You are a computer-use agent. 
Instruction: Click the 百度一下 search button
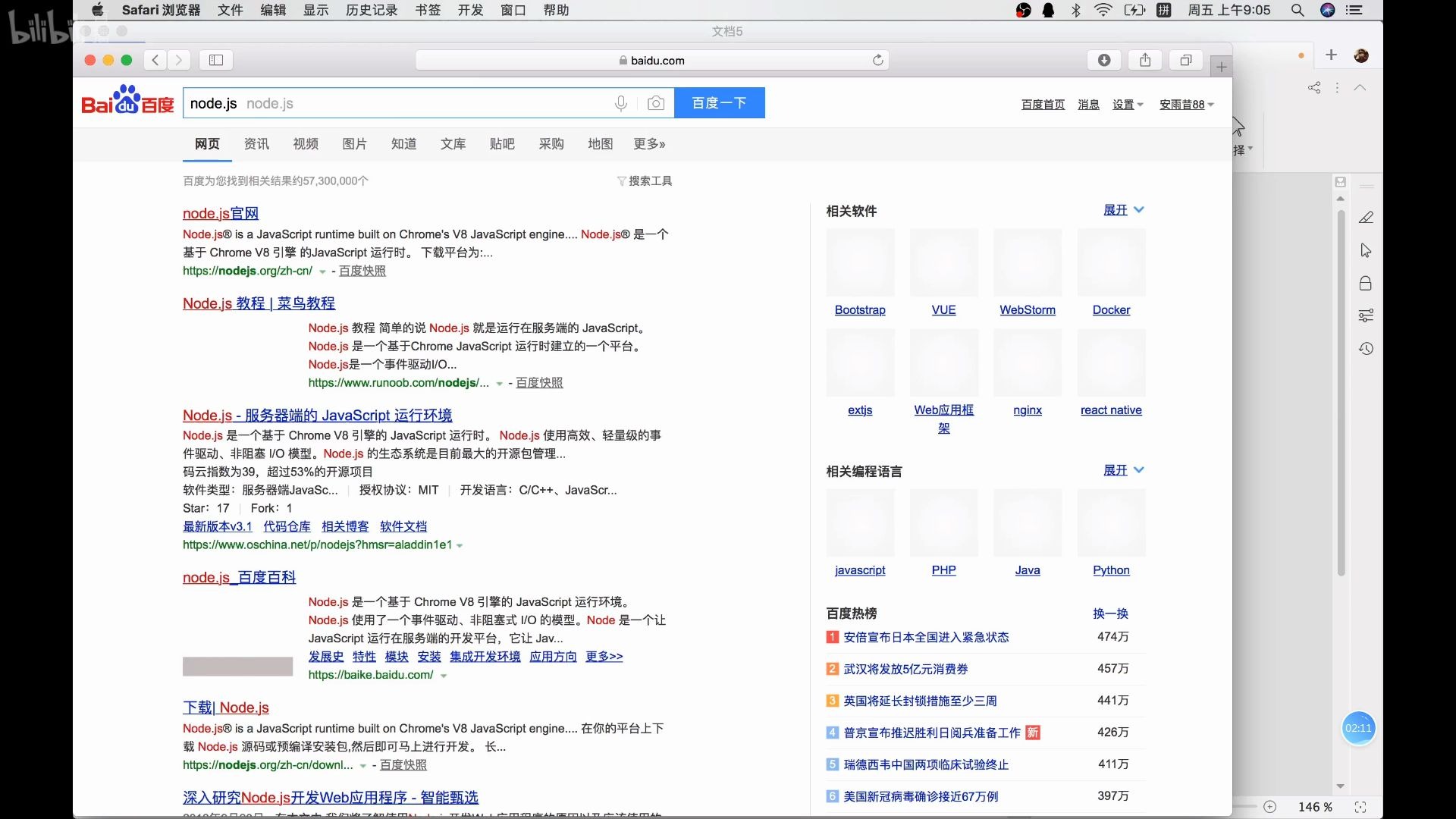tap(719, 103)
